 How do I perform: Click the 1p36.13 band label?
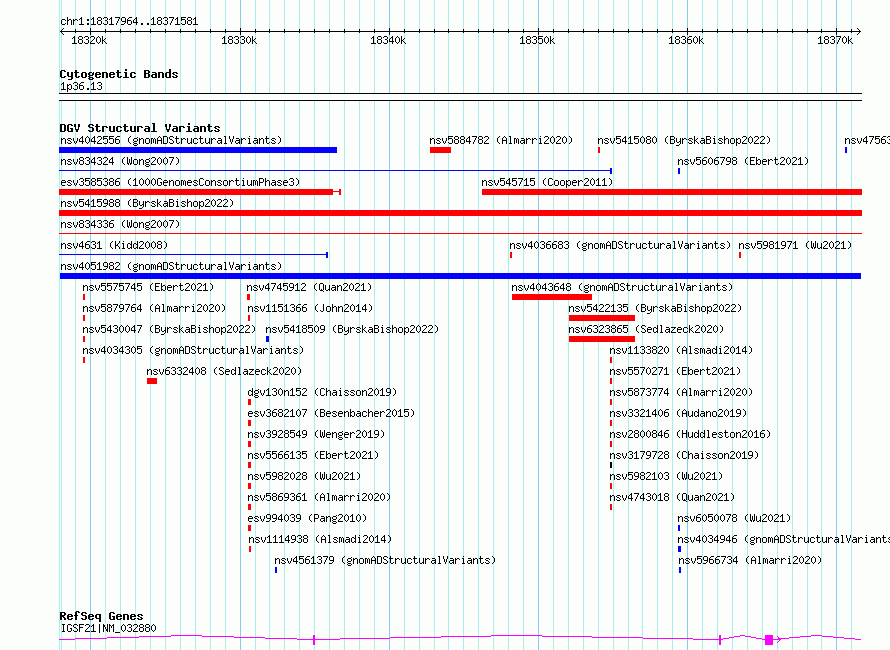click(81, 86)
